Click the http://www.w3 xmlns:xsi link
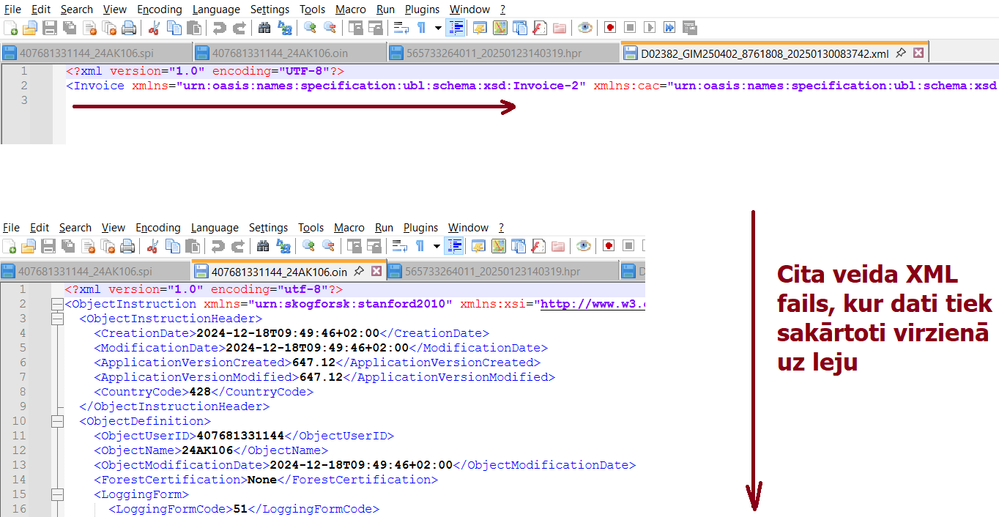Viewport: 999px width, 517px height. pyautogui.click(x=592, y=304)
